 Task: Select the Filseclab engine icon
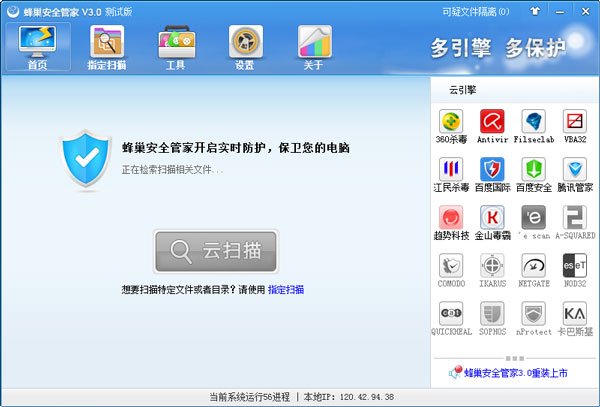[x=534, y=122]
